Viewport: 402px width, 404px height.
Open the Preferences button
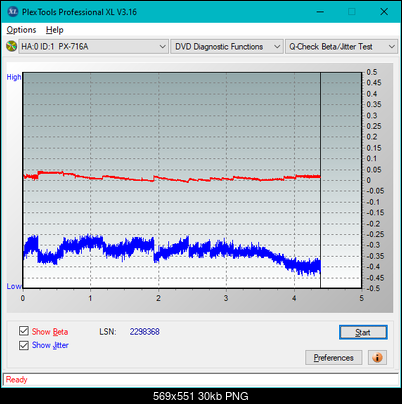pos(333,358)
